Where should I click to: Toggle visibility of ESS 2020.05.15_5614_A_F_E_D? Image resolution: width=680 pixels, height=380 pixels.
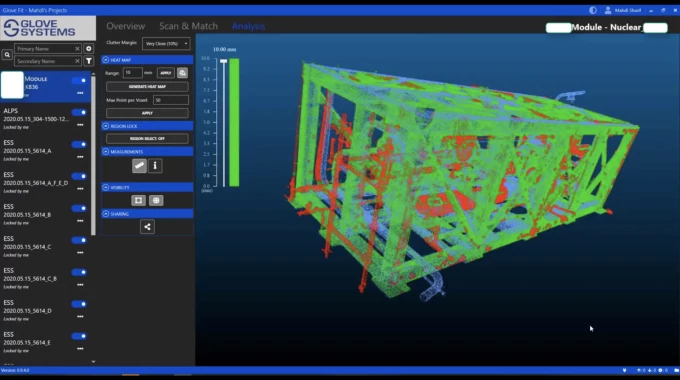coord(79,176)
